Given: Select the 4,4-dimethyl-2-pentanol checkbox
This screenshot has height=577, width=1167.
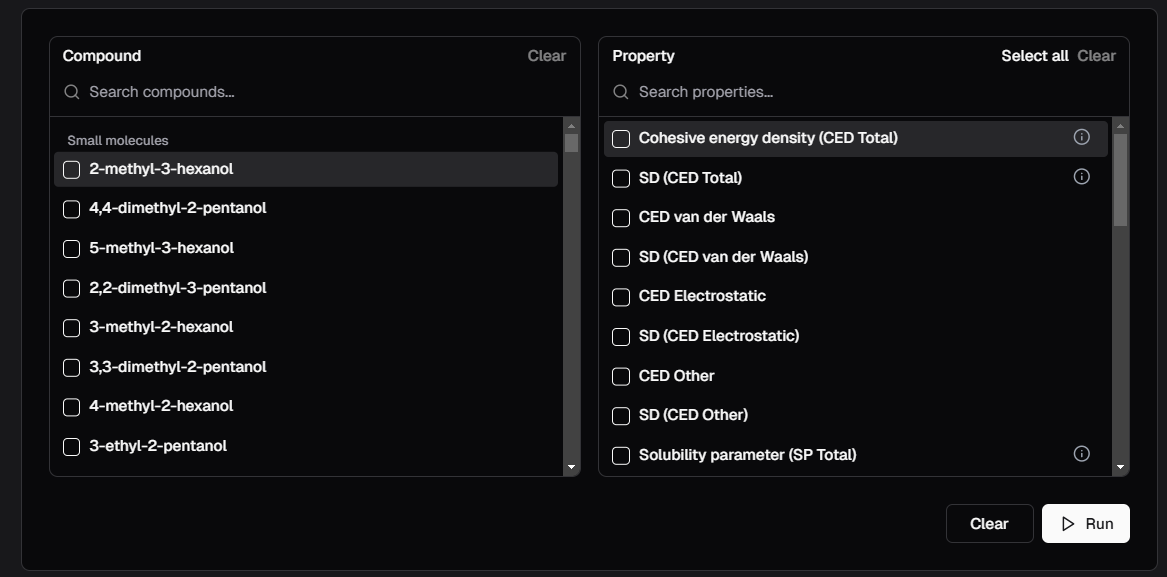Looking at the screenshot, I should (x=72, y=209).
